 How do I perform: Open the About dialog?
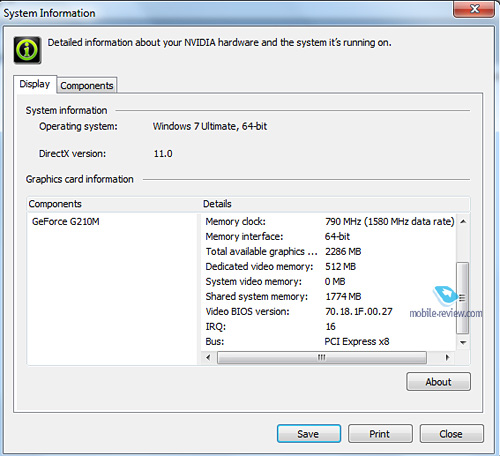coord(438,382)
